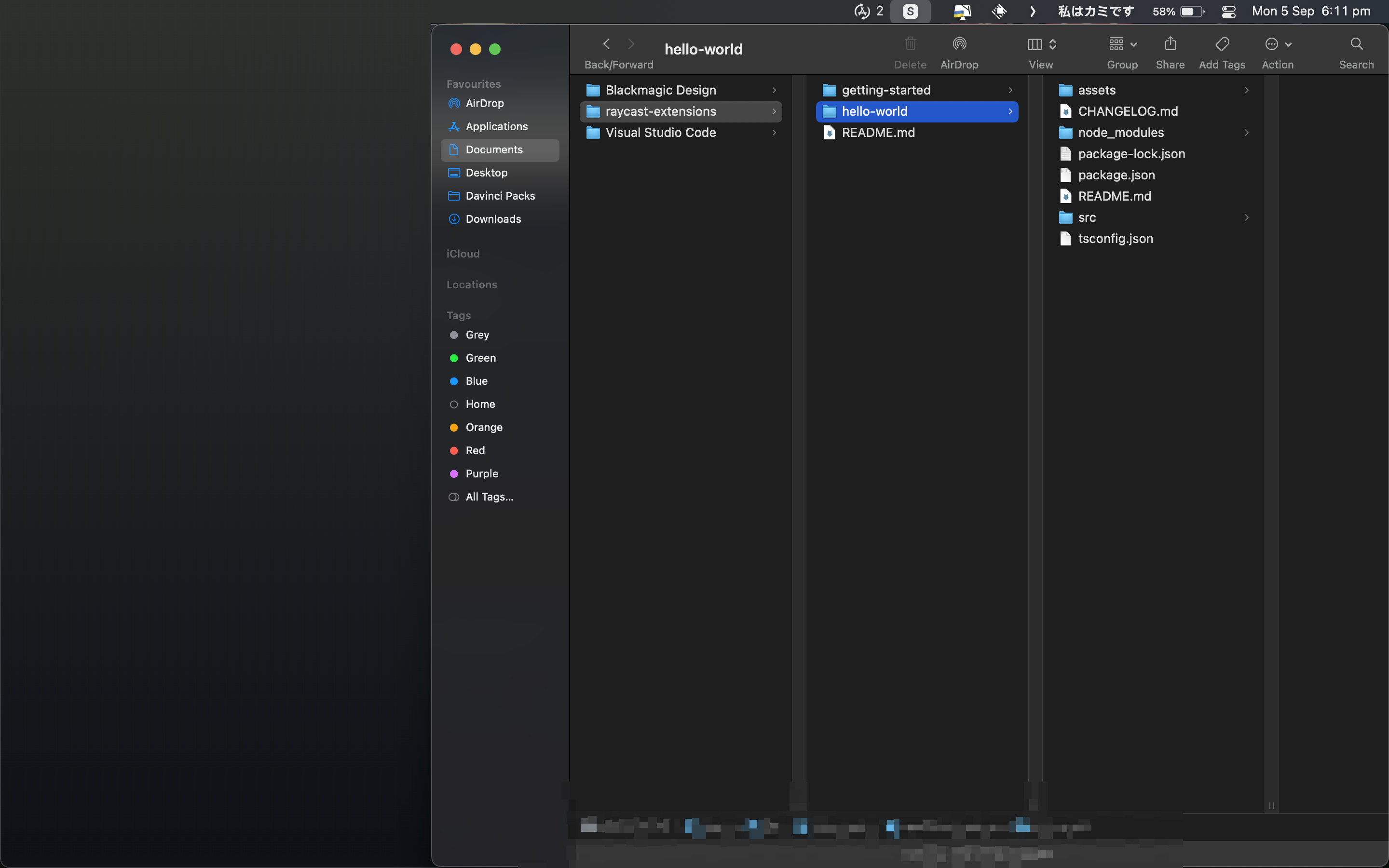Open the Action menu dropdown
Screen dimensions: 1389x868
[x=1278, y=44]
